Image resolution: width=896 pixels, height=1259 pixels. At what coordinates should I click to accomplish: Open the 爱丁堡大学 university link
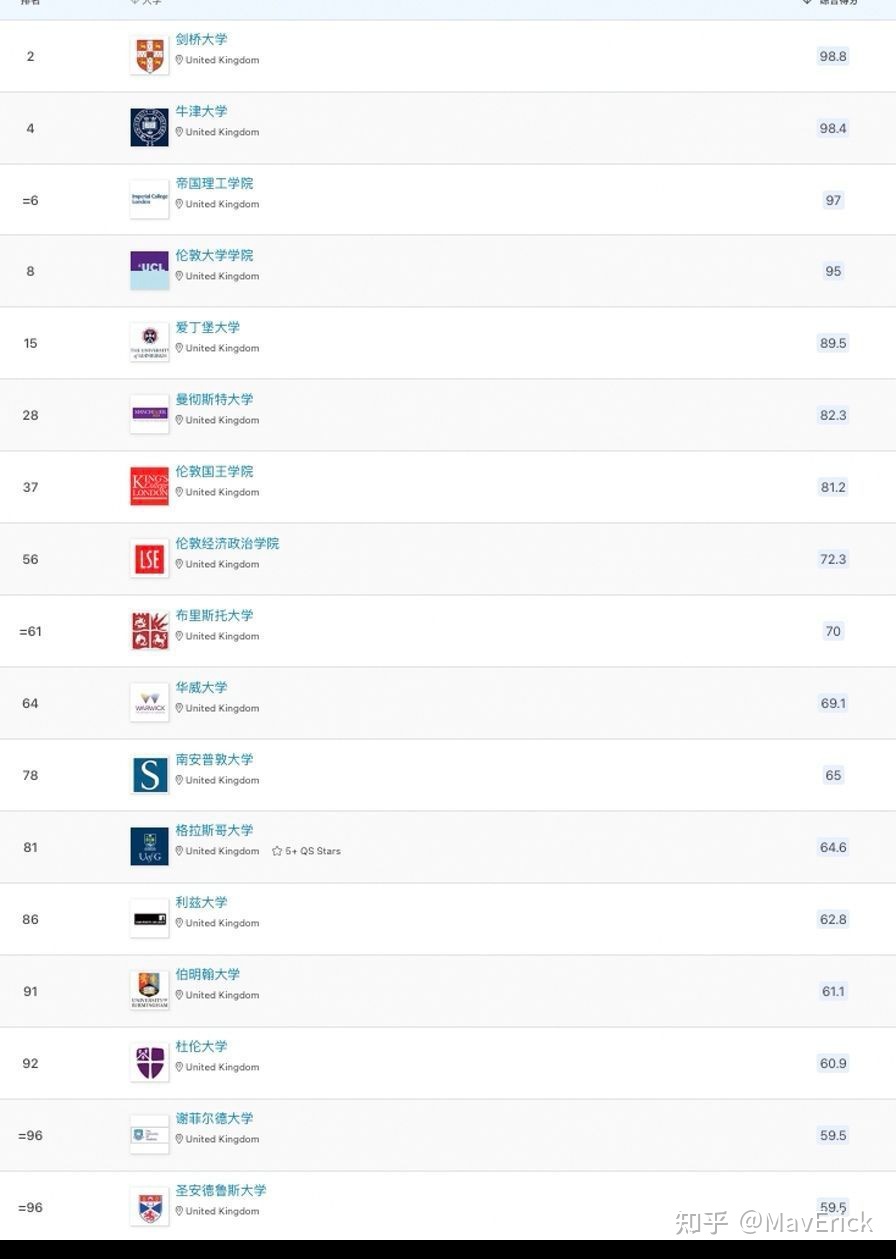207,327
